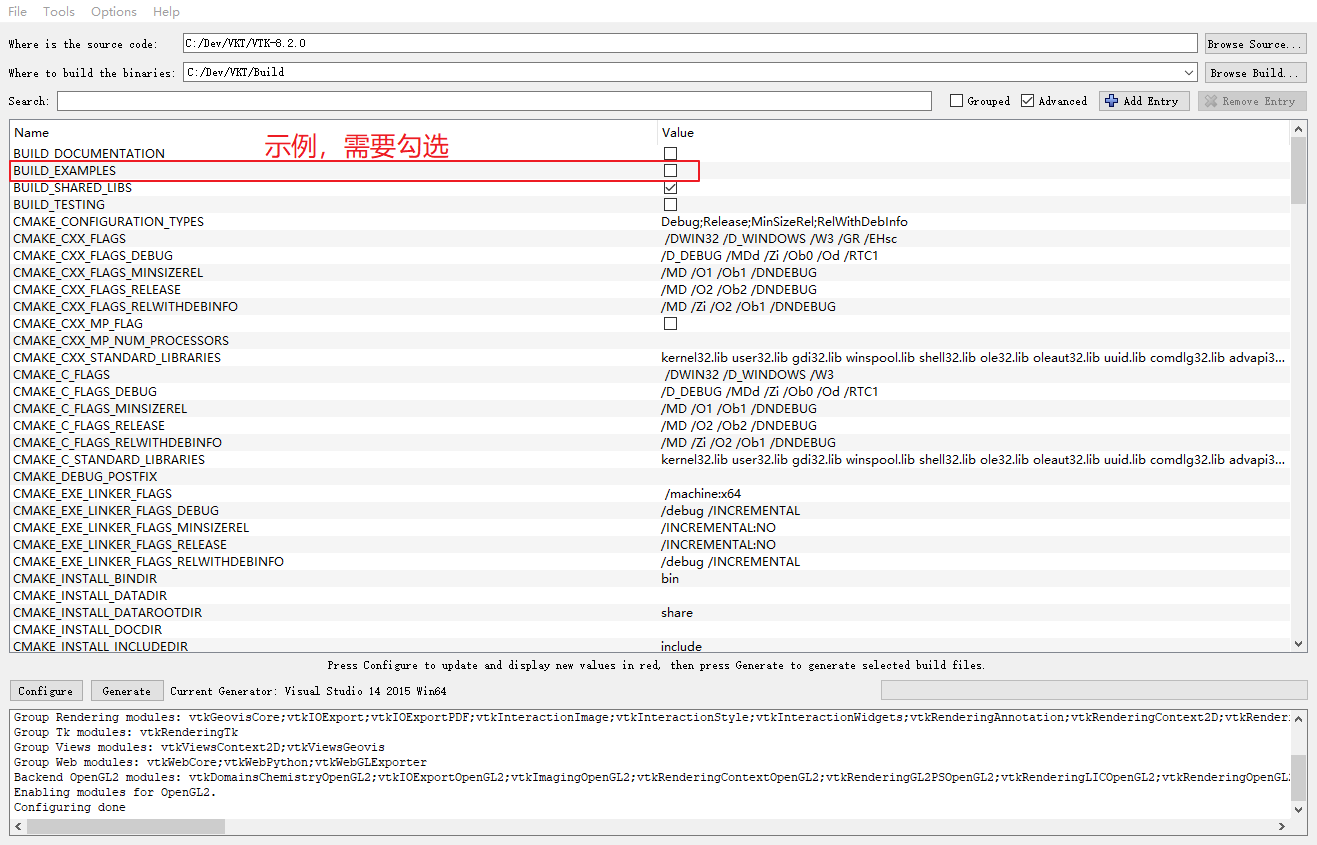Select the CMAKE_EXE_LINKER_FLAGS_DEBUG entry
This screenshot has height=845, width=1317.
(116, 510)
